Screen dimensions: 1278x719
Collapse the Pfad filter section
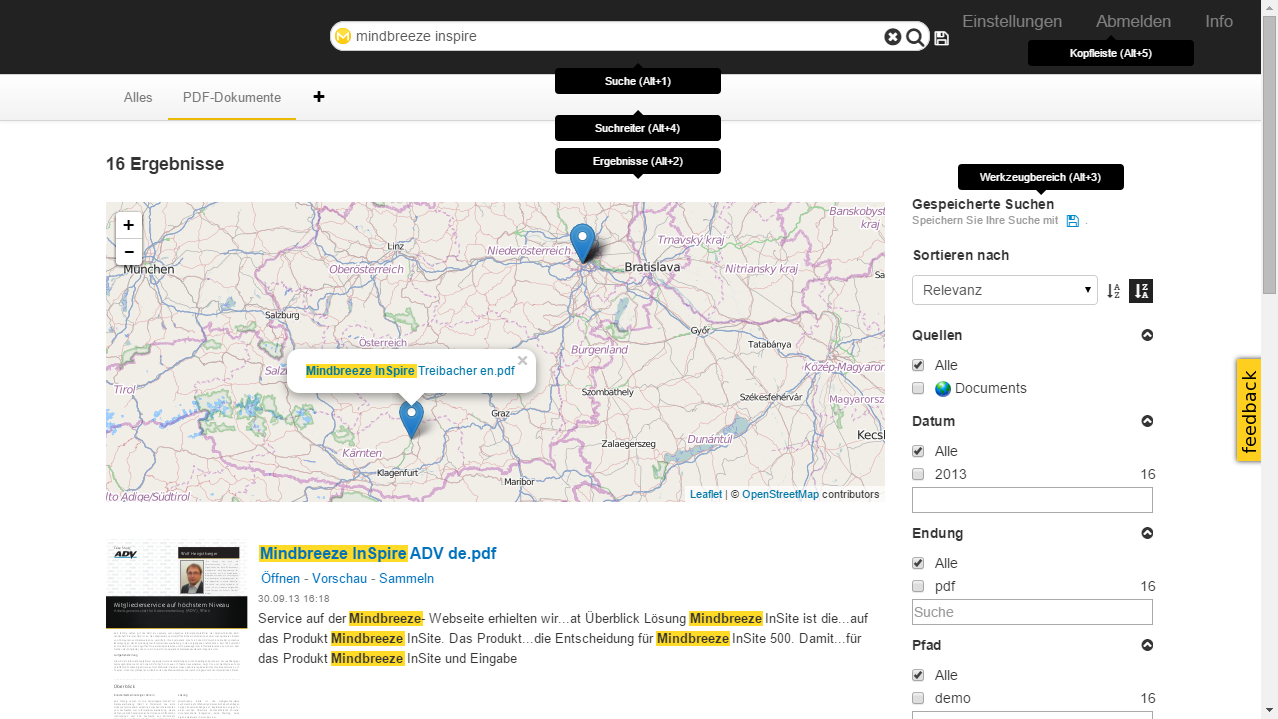tap(1148, 645)
